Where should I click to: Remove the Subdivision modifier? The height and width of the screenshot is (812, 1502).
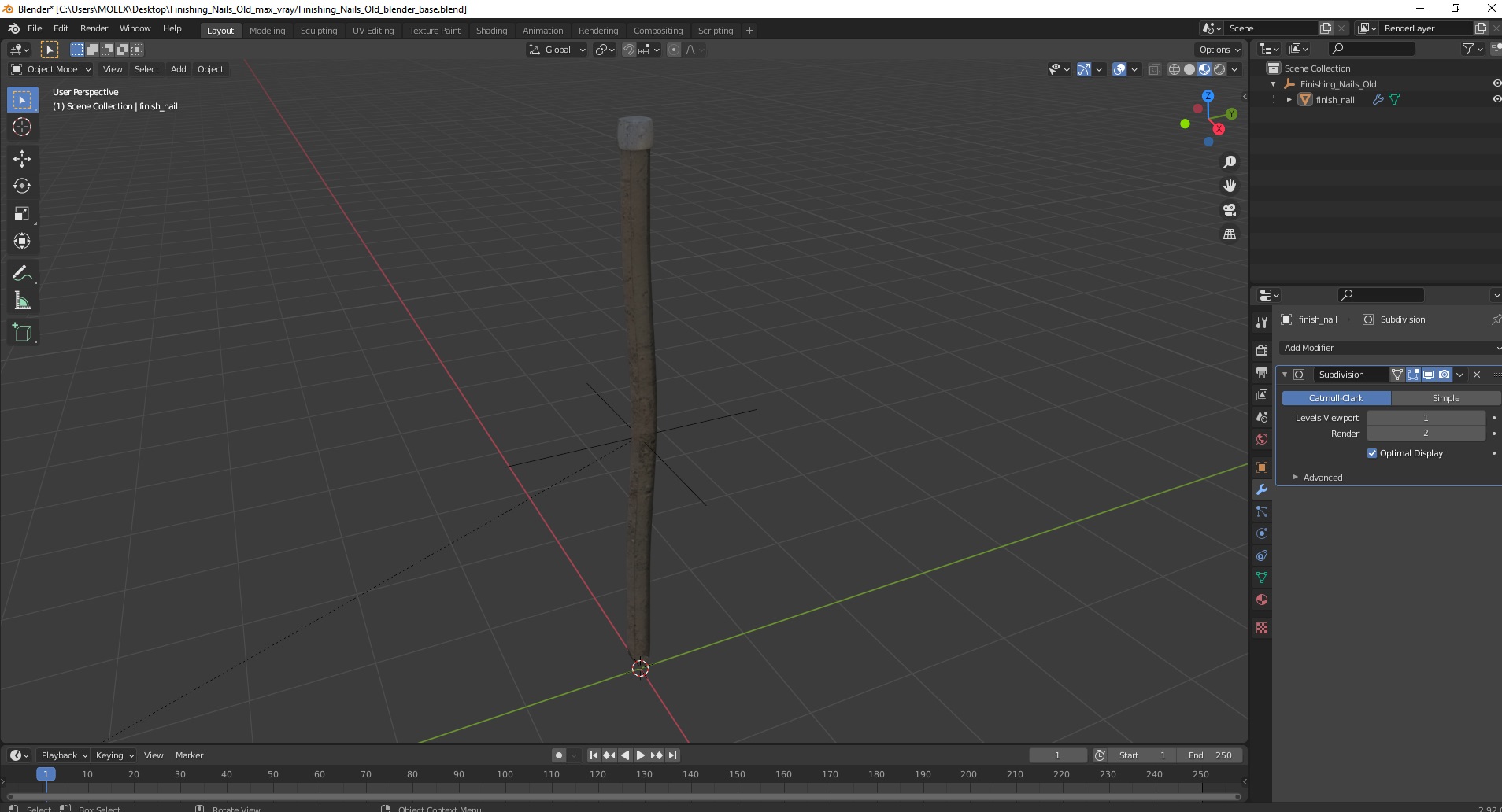1477,375
